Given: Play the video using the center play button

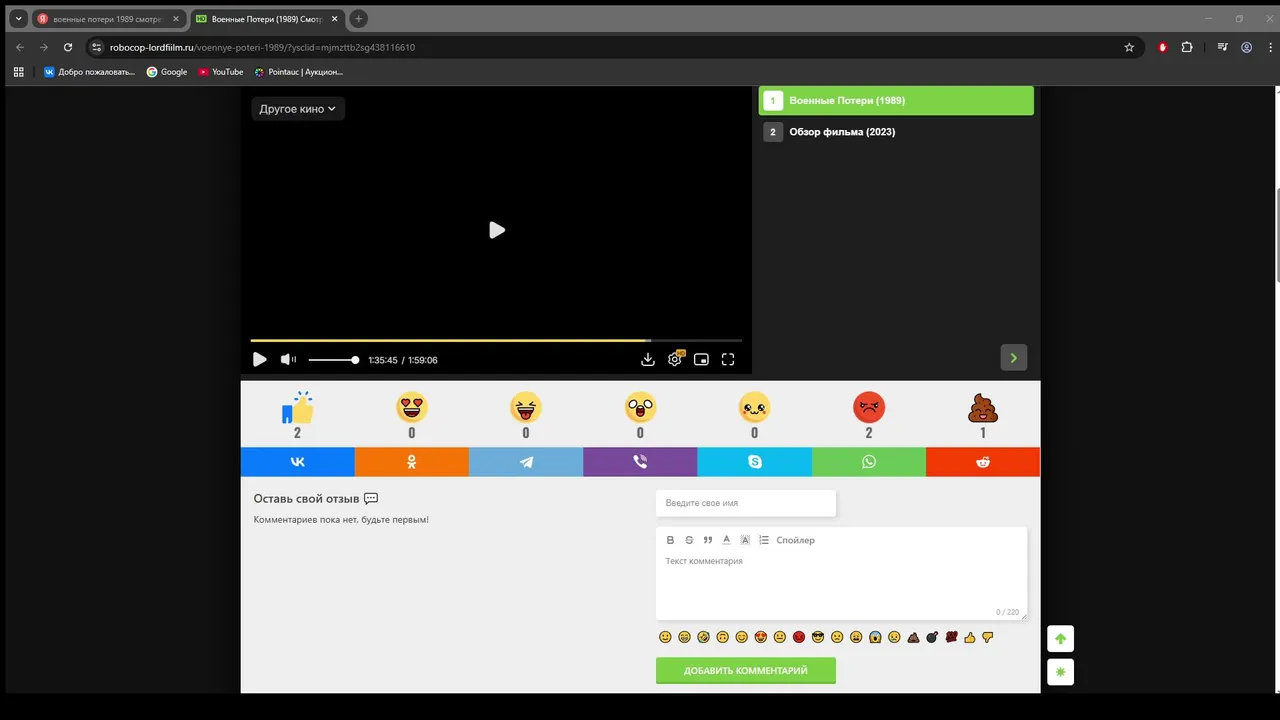Looking at the screenshot, I should coord(497,230).
